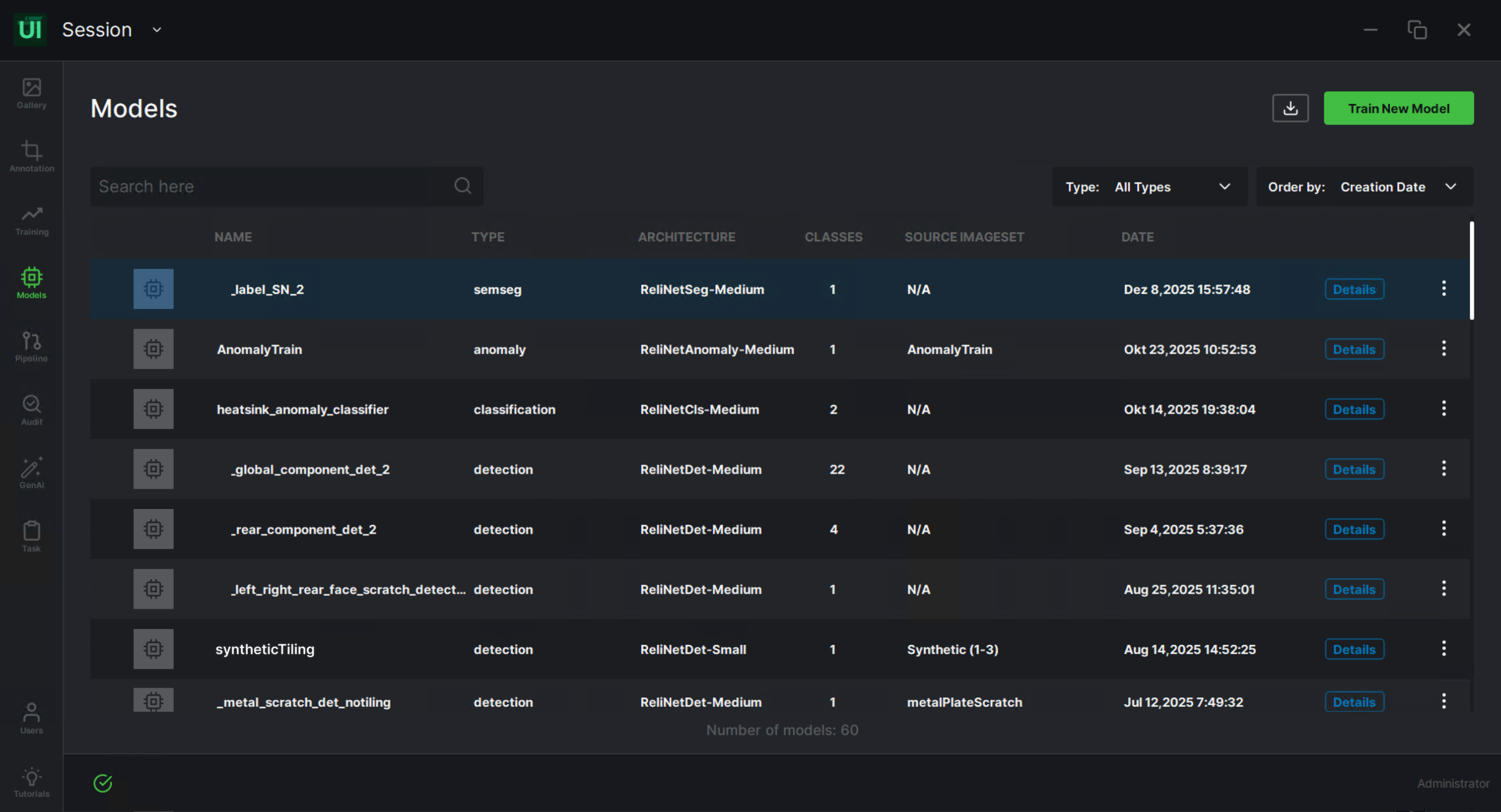Open the Session dropdown chevron
The width and height of the screenshot is (1501, 812).
(x=157, y=30)
